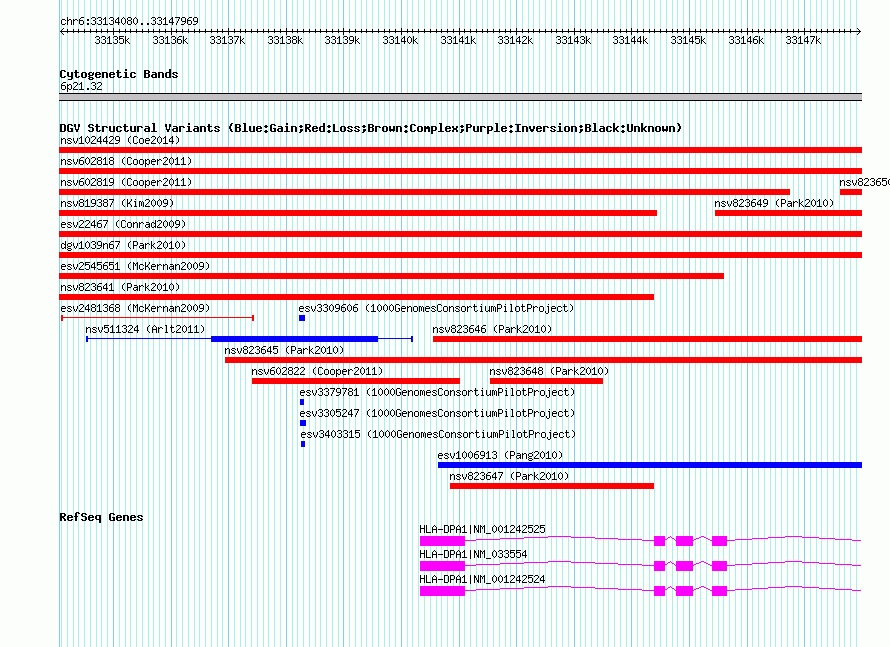Open the HLA-DPA1|NM_001242525 gene label
Screen dimensions: 890x647
tap(482, 529)
